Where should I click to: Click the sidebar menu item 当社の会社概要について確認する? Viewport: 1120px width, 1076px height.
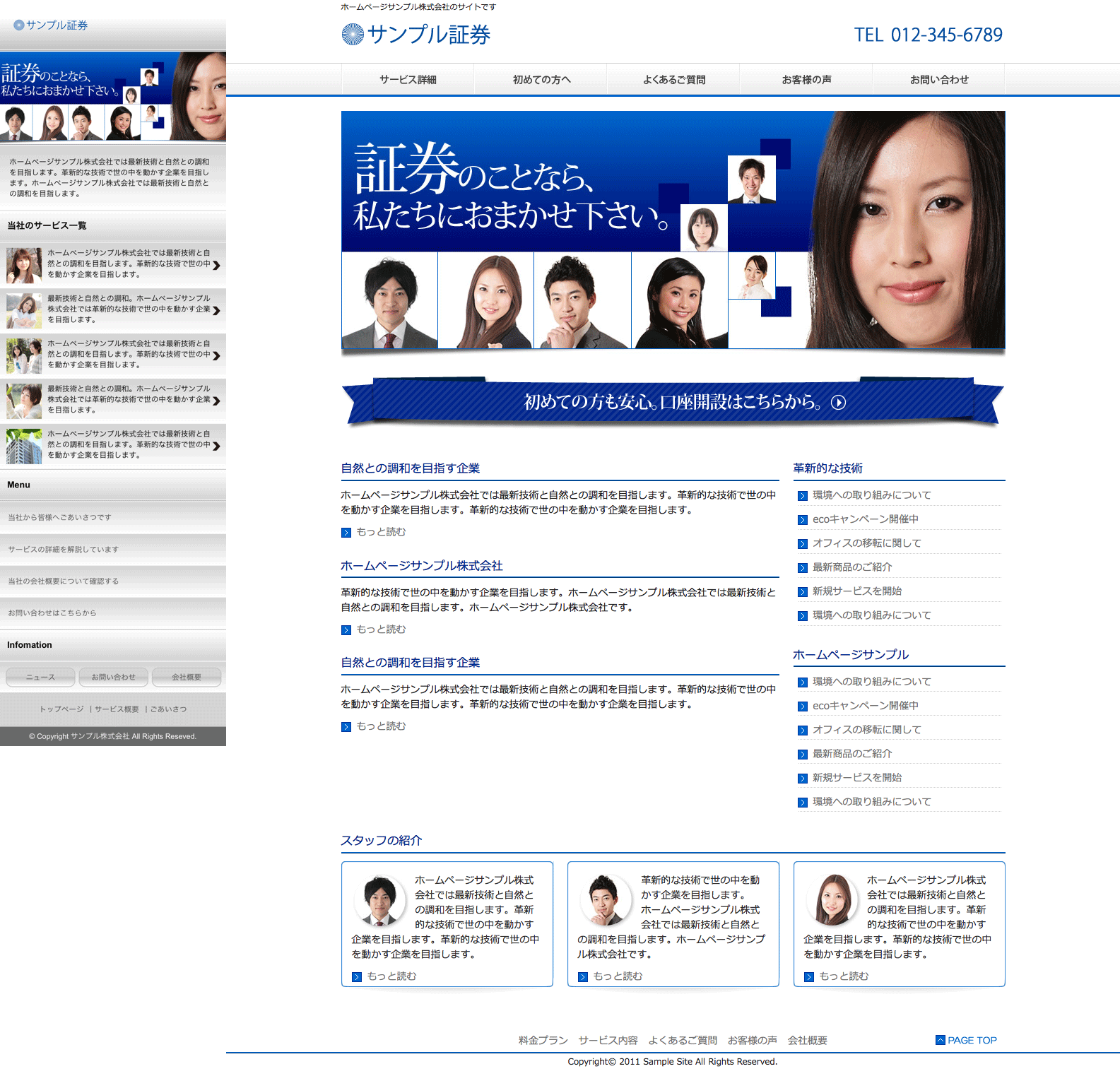(x=64, y=581)
